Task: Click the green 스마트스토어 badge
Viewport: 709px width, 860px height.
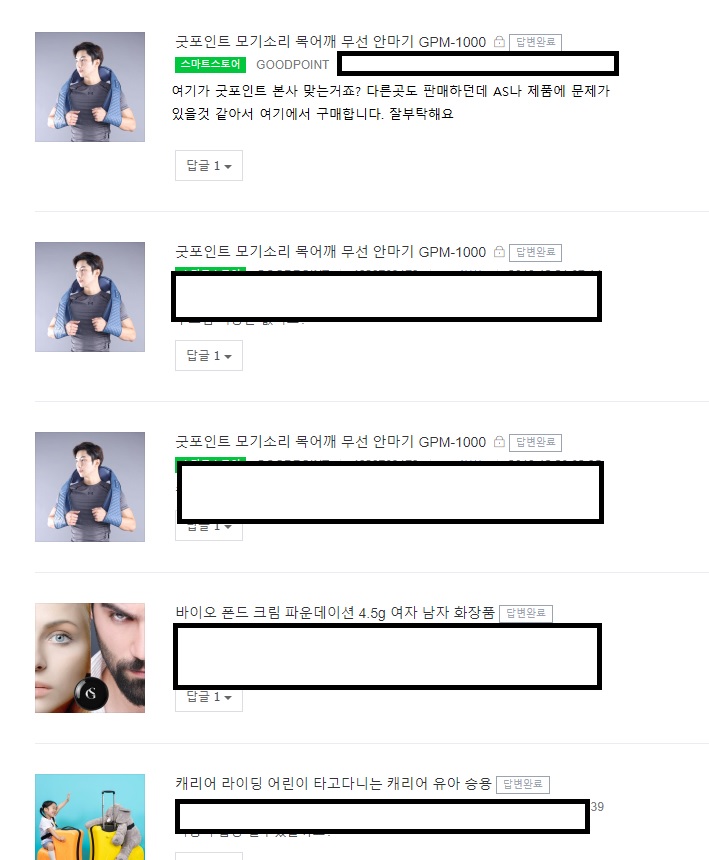Action: 211,64
